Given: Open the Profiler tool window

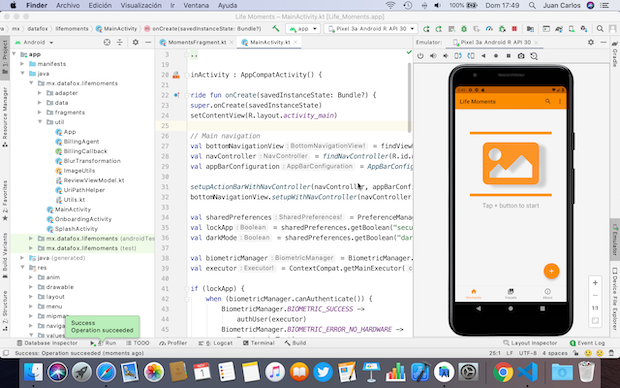Looking at the screenshot, I should pos(173,343).
